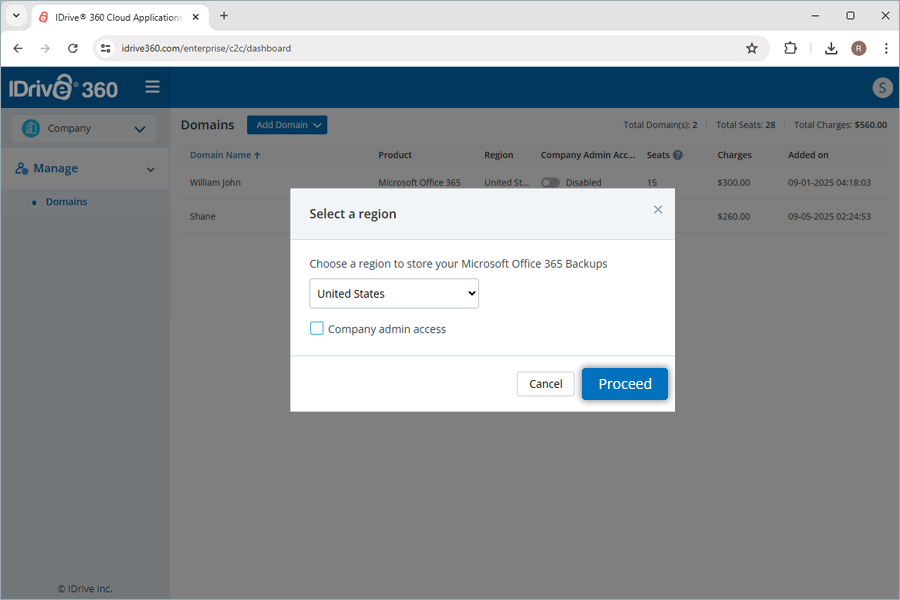Collapse the Manage section chevron
Screen dimensions: 900x600
151,168
